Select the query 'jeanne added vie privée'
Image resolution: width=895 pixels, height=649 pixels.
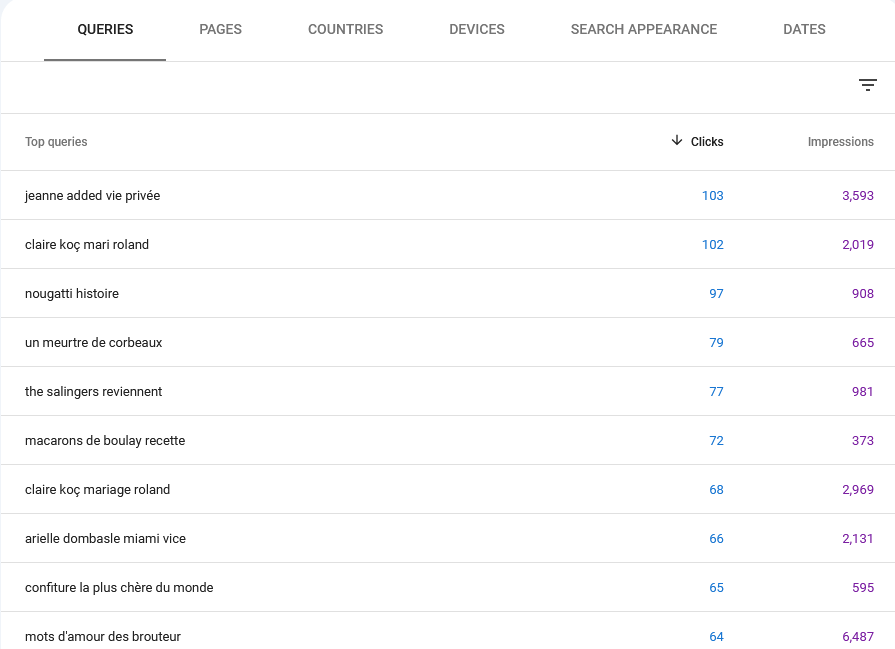pos(92,195)
